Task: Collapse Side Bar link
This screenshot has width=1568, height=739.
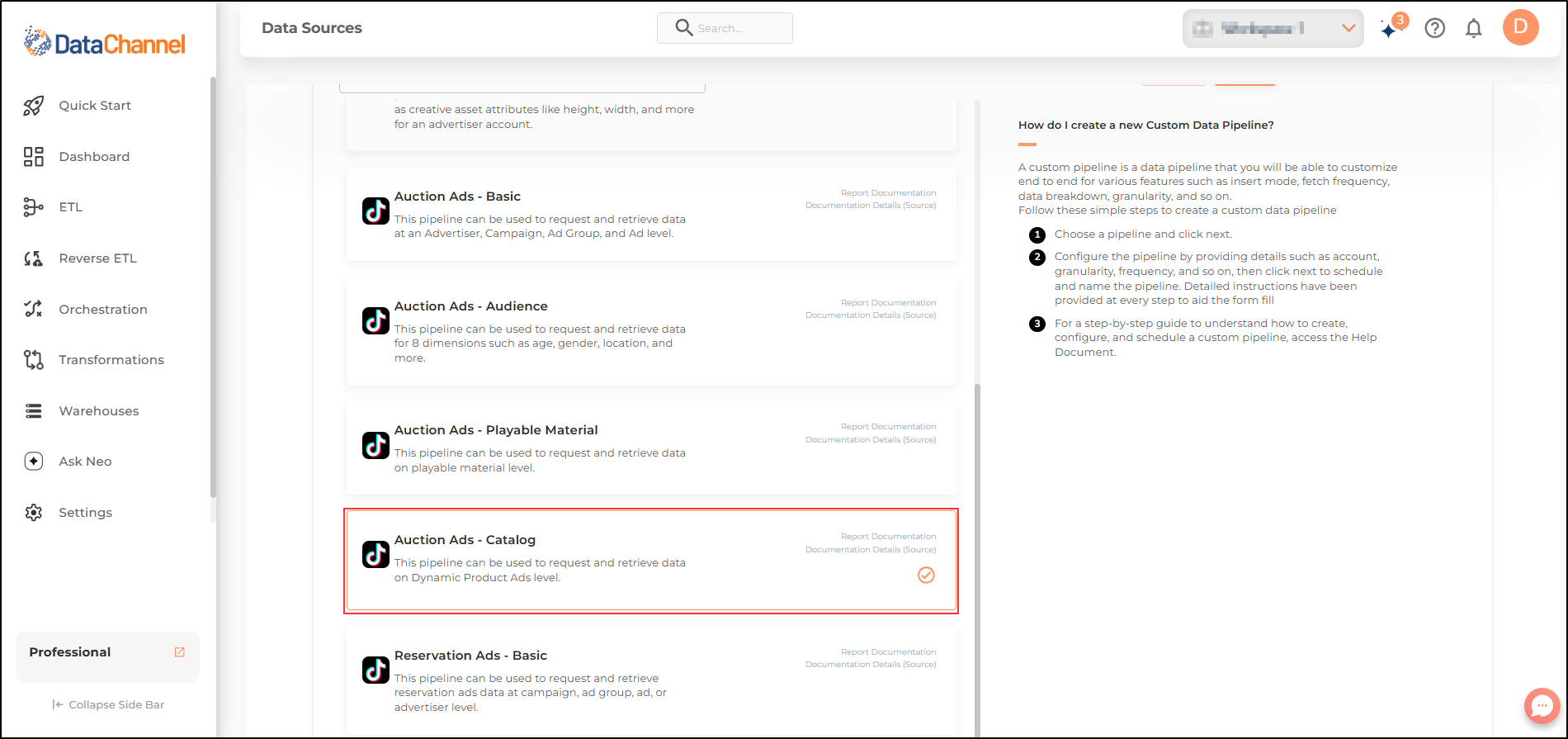Action: coord(108,705)
